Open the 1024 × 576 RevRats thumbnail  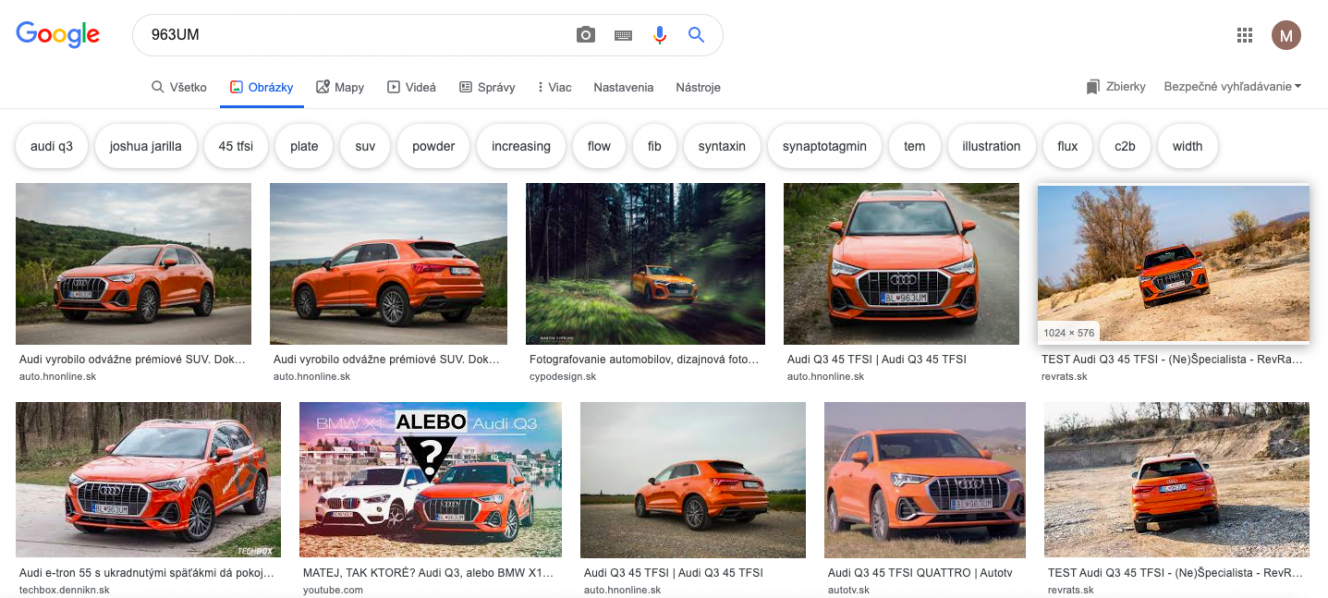click(x=1173, y=264)
